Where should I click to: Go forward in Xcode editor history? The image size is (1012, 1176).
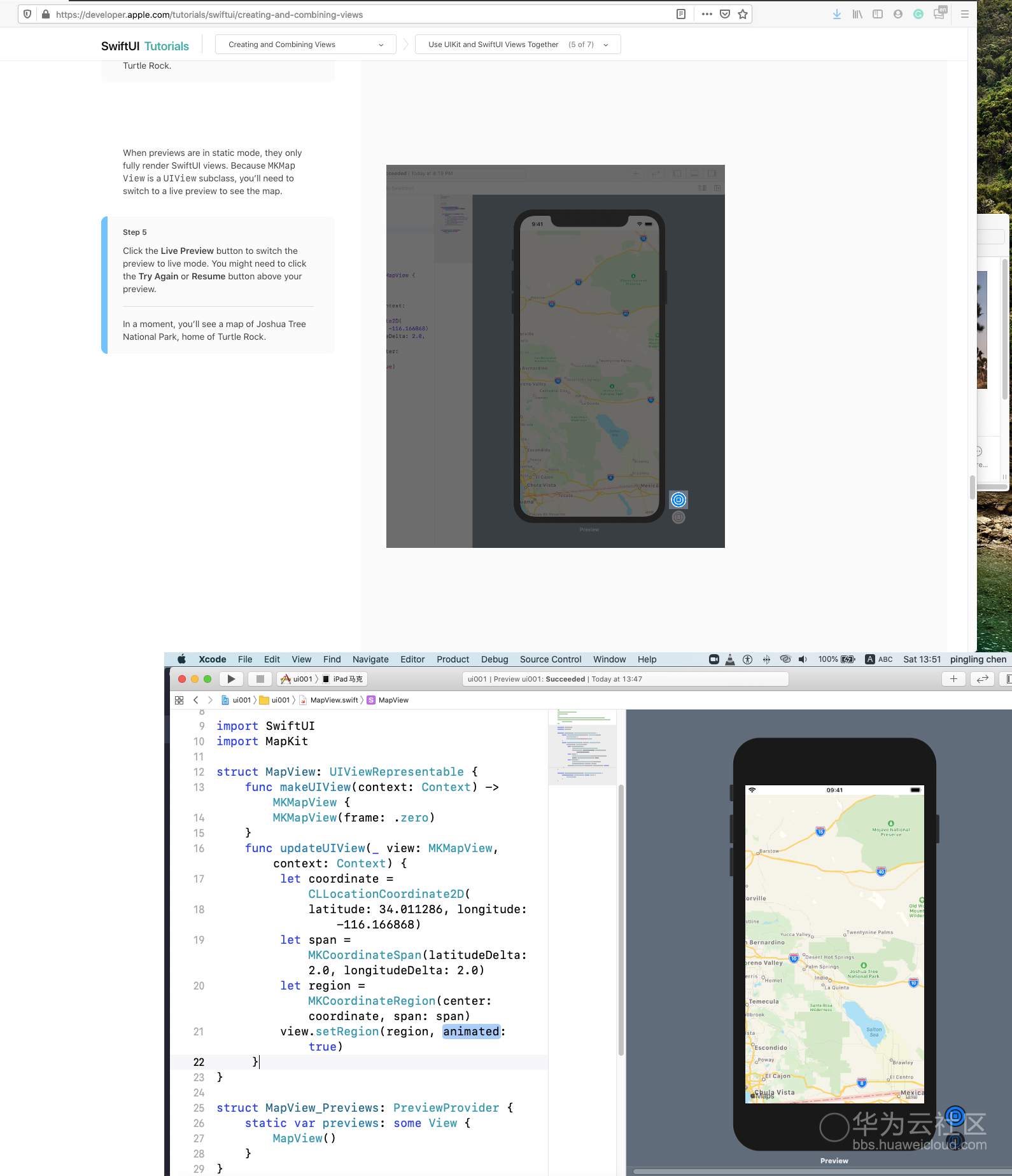pyautogui.click(x=210, y=700)
